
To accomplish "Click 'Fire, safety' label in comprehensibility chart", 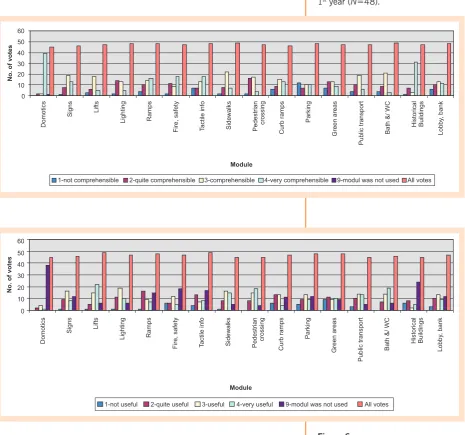I will 176,117.
